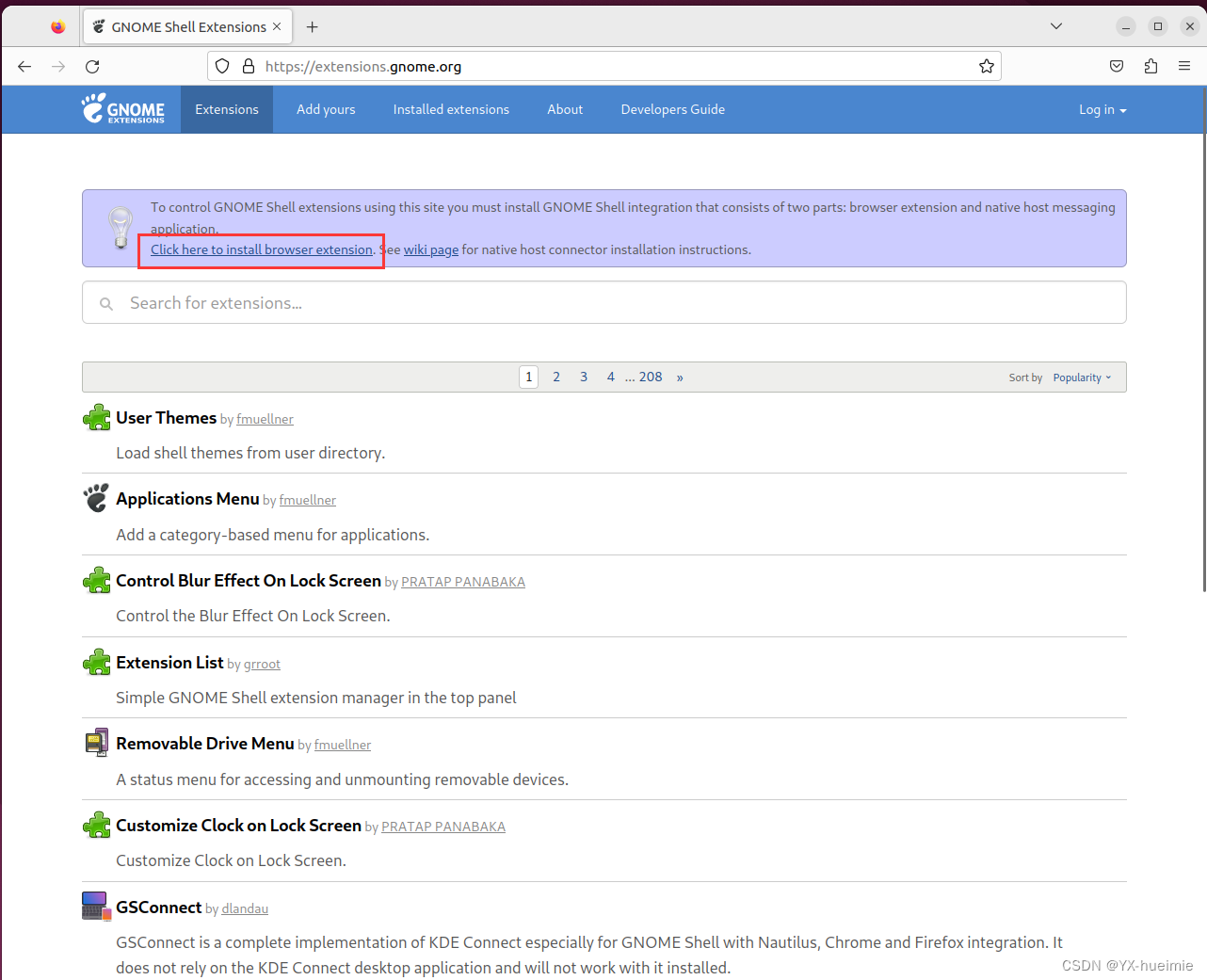The width and height of the screenshot is (1207, 980).
Task: Open author dlandau profile
Action: 245,909
